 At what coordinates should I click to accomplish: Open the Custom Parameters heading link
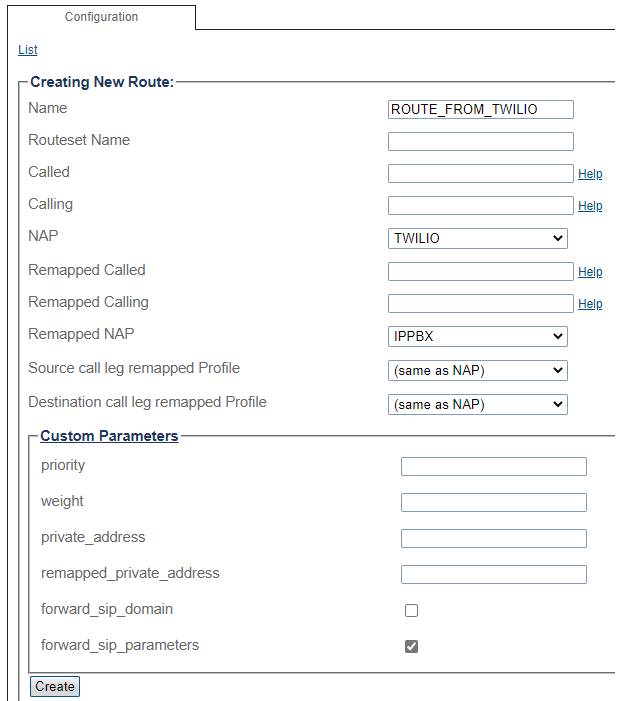[109, 436]
